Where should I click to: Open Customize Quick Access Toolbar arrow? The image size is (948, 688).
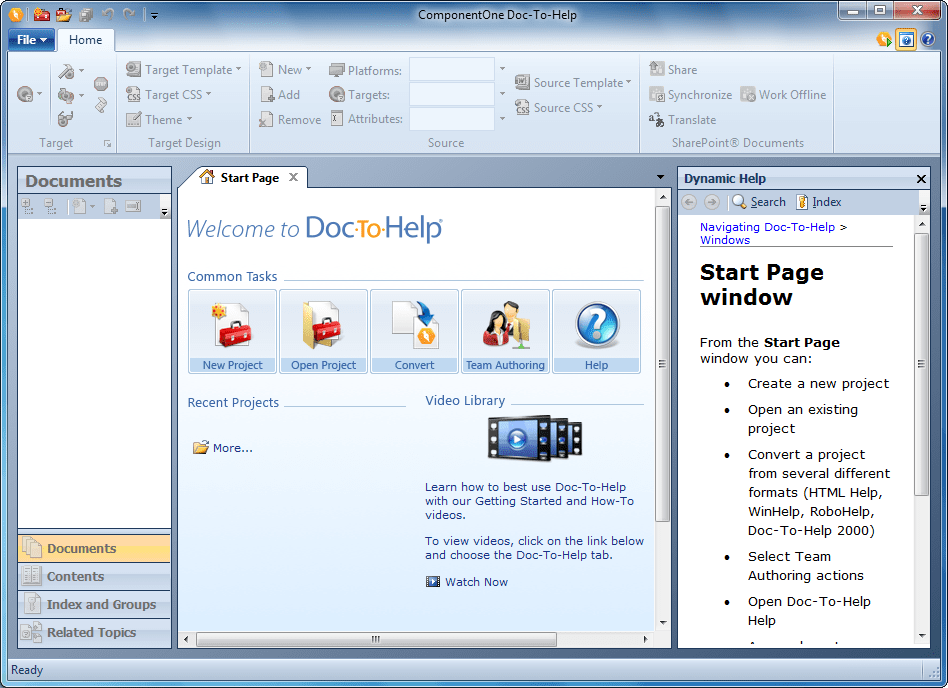pyautogui.click(x=154, y=16)
